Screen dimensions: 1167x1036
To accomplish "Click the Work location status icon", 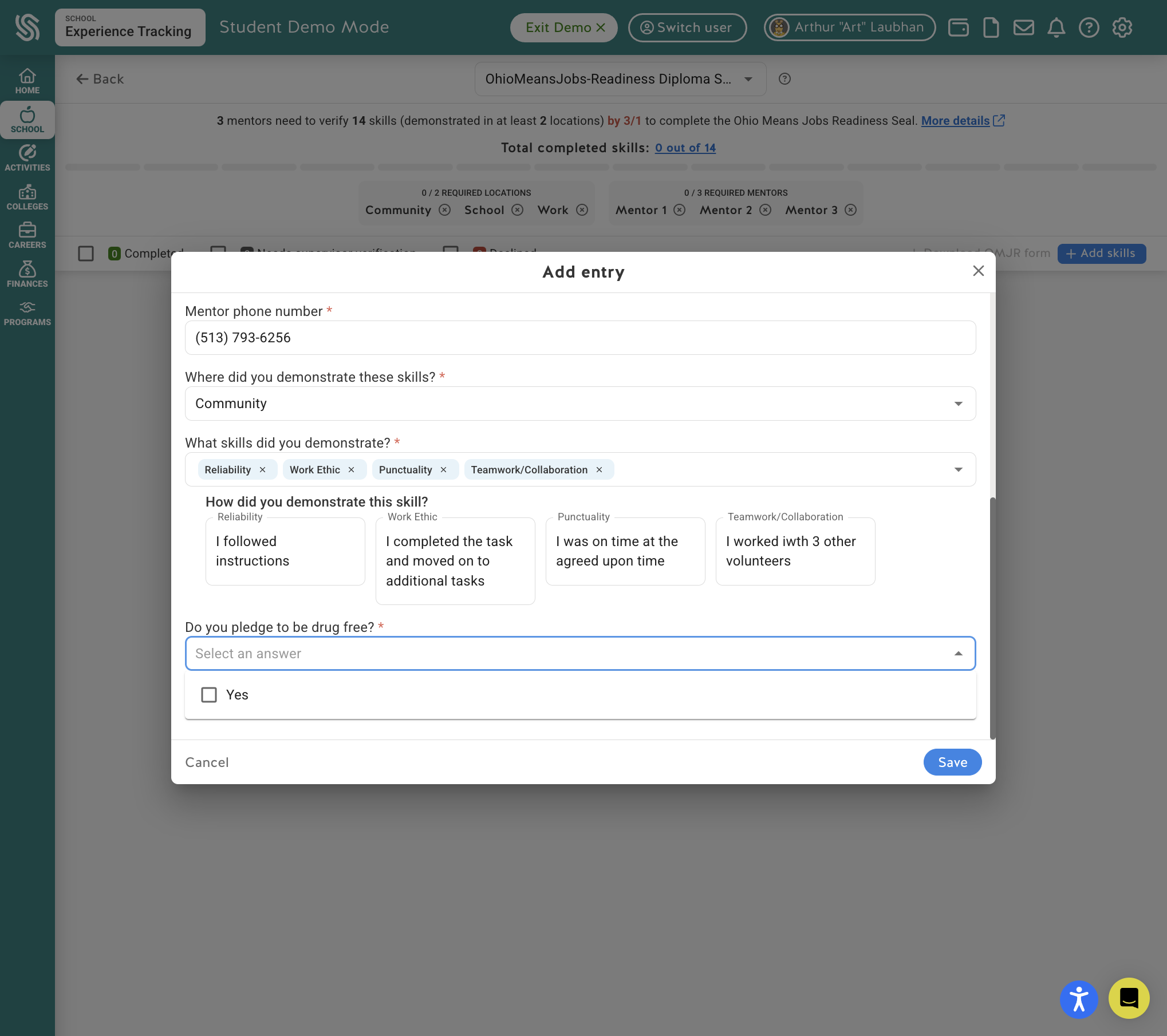I will coord(582,210).
